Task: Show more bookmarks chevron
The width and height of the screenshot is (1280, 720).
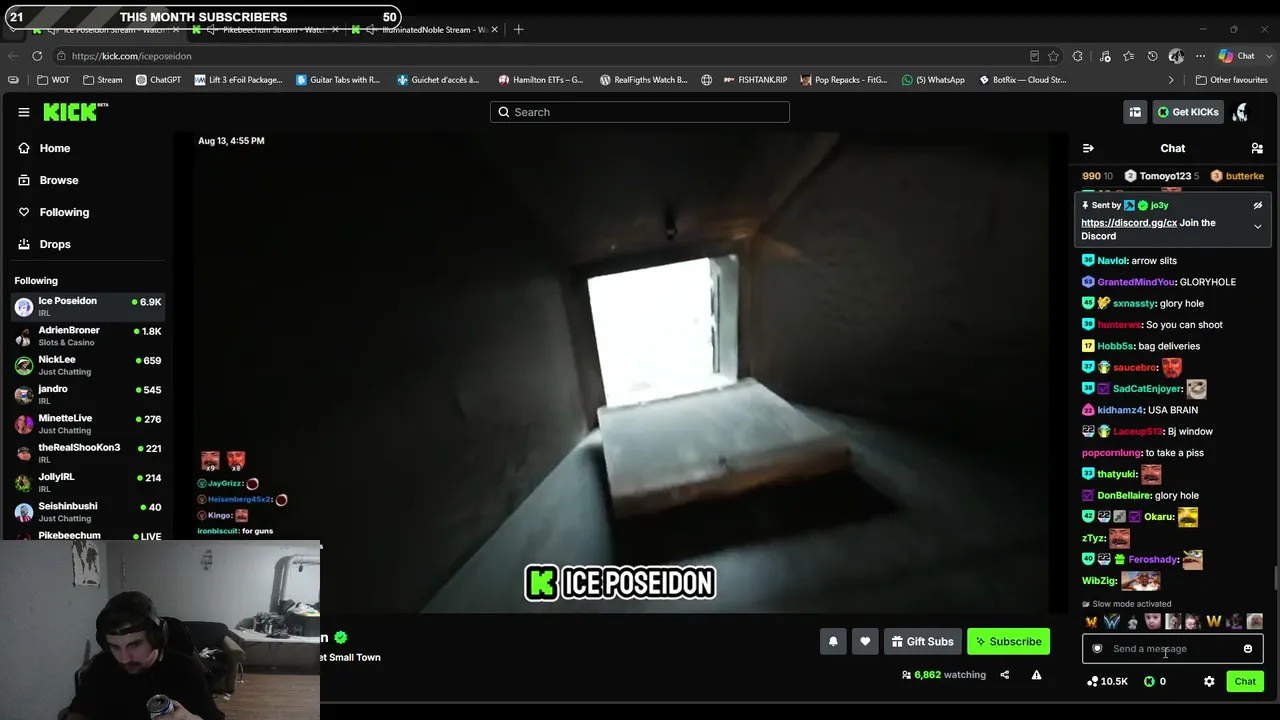Action: (x=1171, y=80)
